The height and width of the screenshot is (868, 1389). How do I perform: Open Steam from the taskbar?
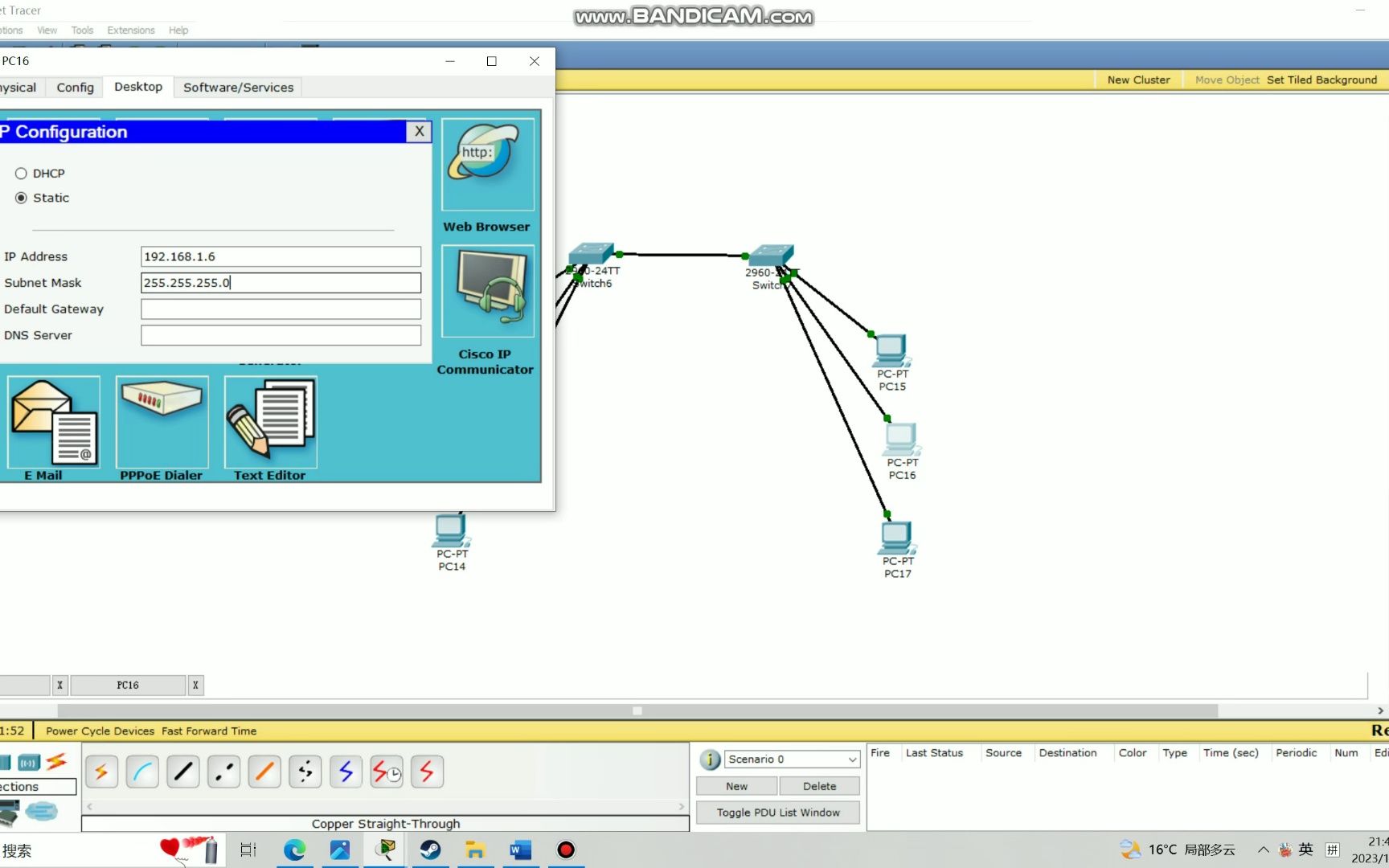(430, 850)
